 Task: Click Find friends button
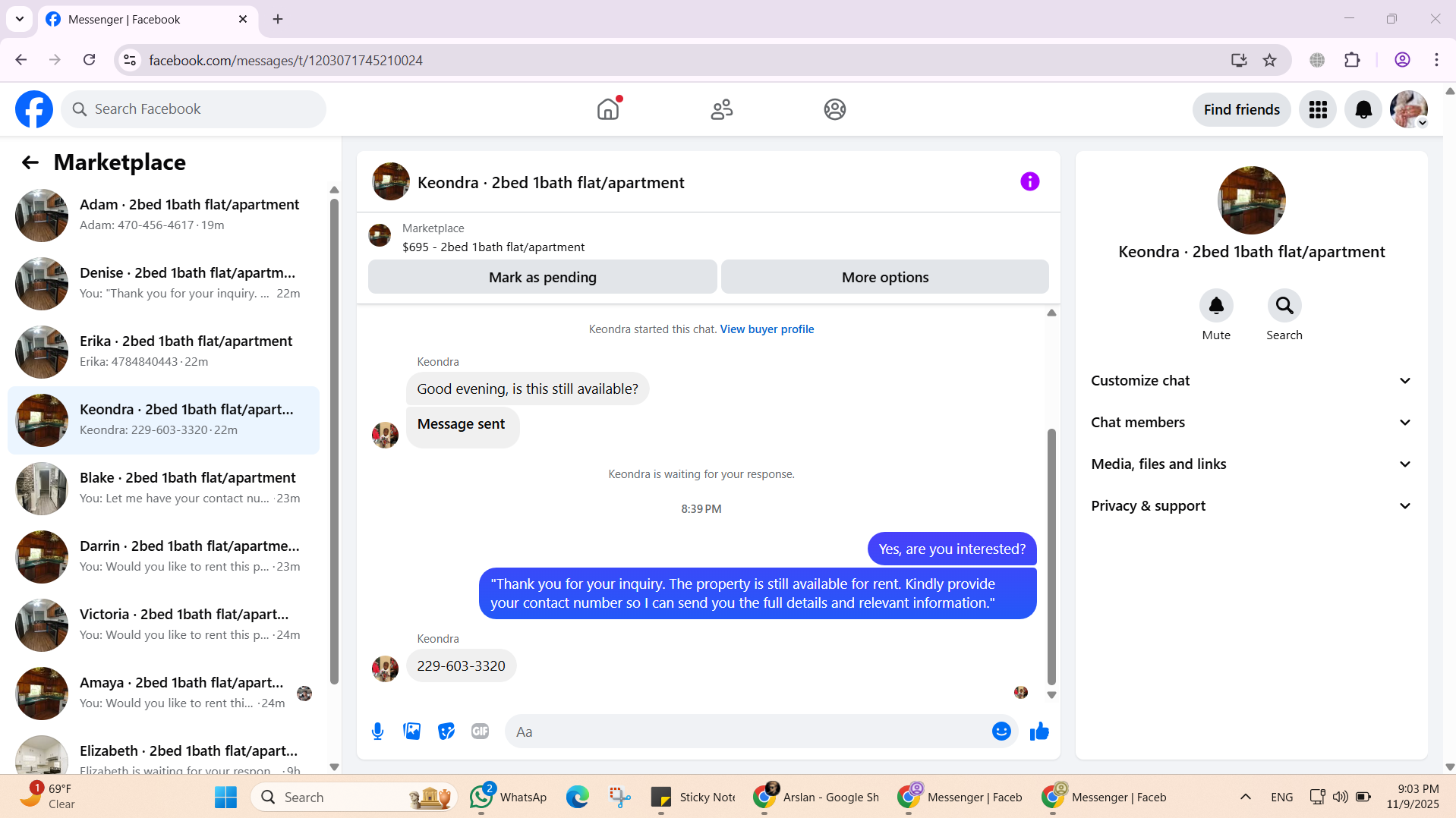(x=1242, y=110)
